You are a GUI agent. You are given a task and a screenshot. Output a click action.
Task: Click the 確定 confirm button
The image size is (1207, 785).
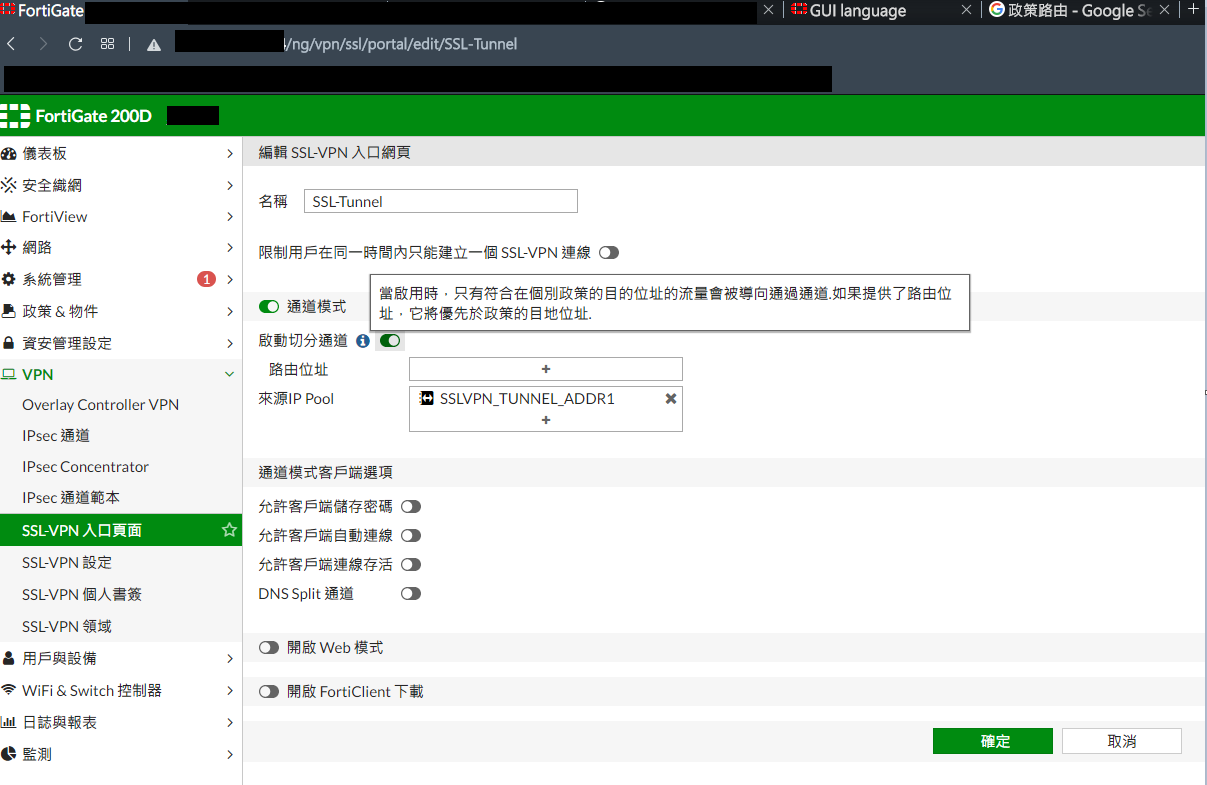click(x=992, y=741)
